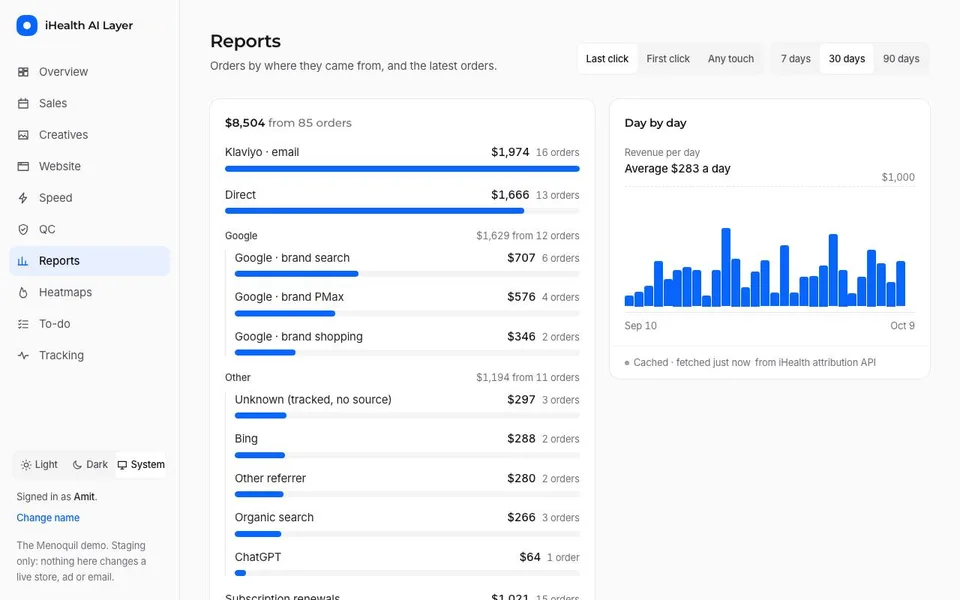Open the Overview page

tap(89, 72)
